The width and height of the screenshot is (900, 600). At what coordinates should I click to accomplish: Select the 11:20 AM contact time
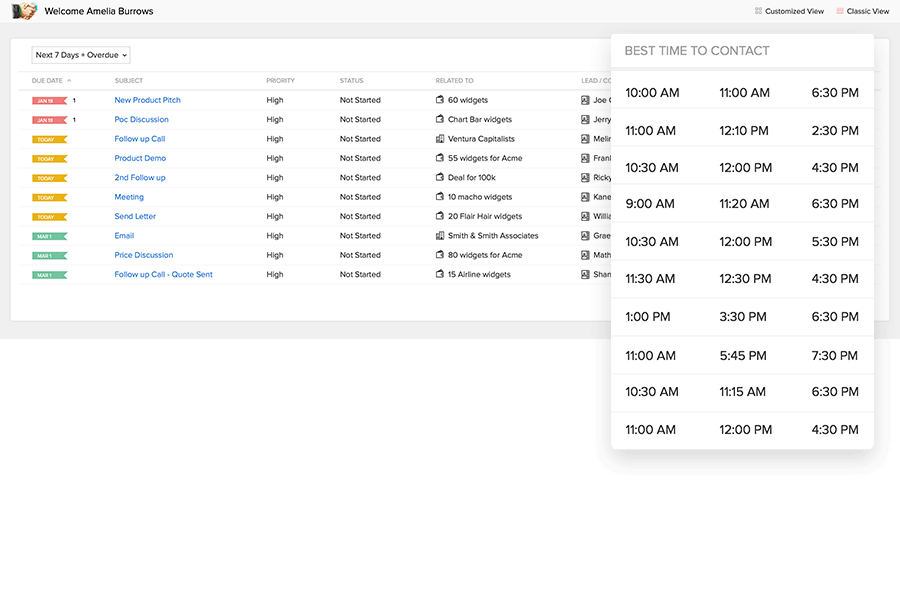point(744,204)
